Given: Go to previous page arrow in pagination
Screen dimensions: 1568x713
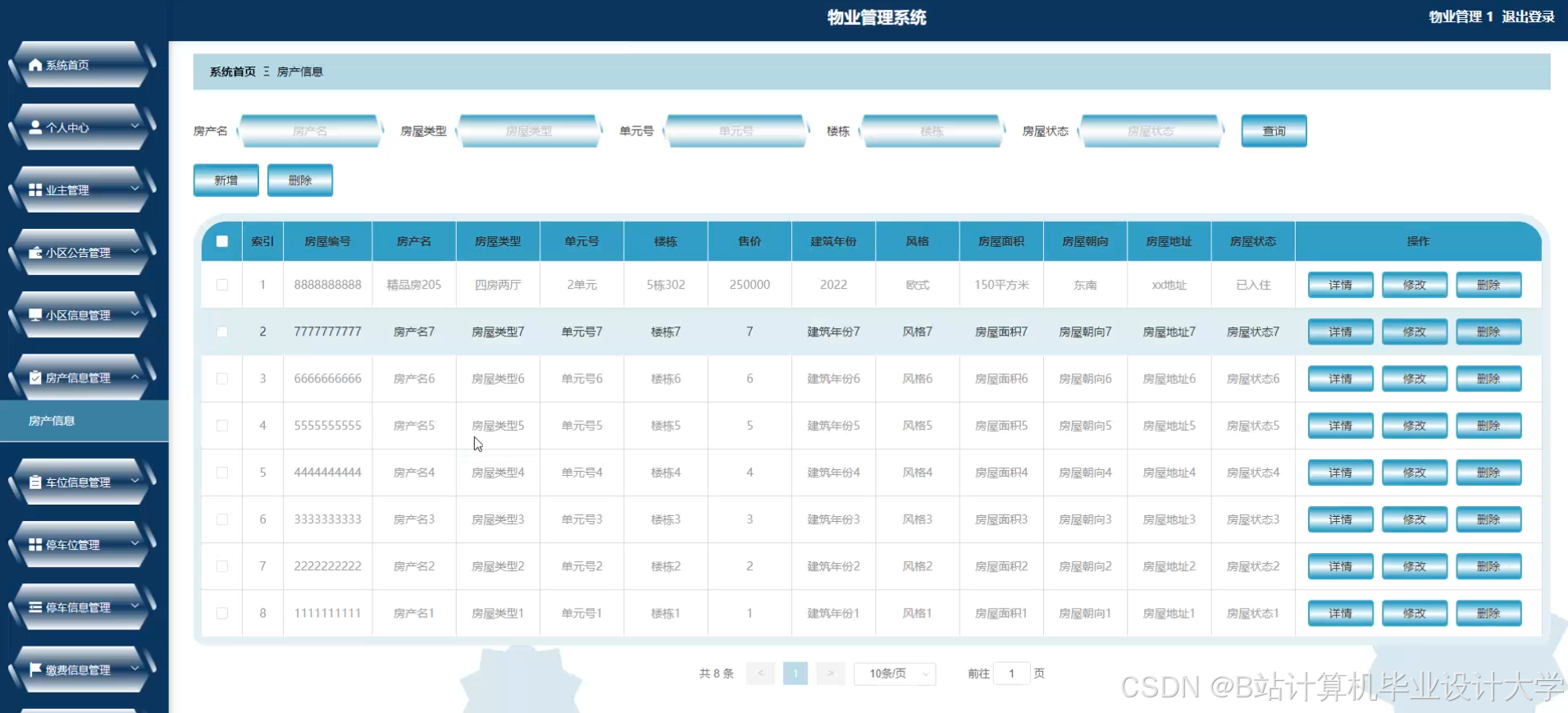Looking at the screenshot, I should [x=760, y=674].
